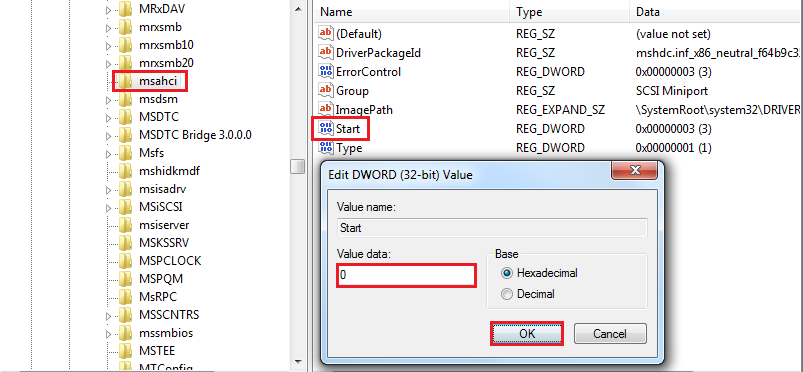Click the MSSCNTRS folder icon
803x372 pixels.
(x=125, y=315)
